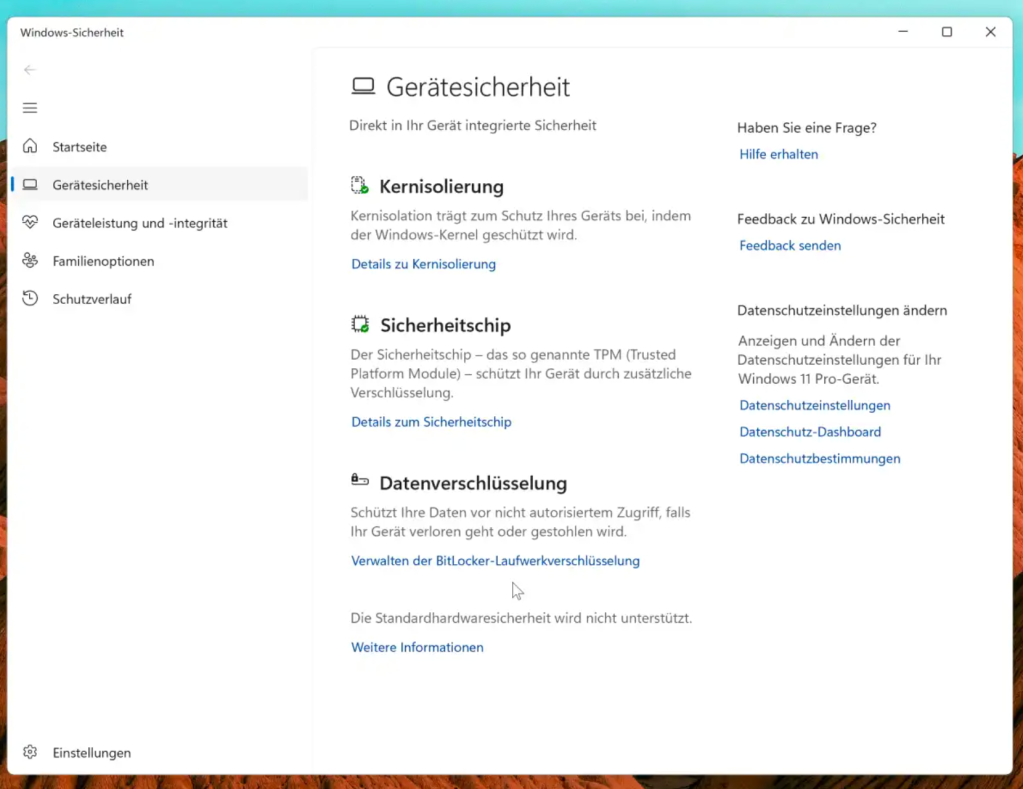Open the hamburger navigation menu

tap(30, 108)
